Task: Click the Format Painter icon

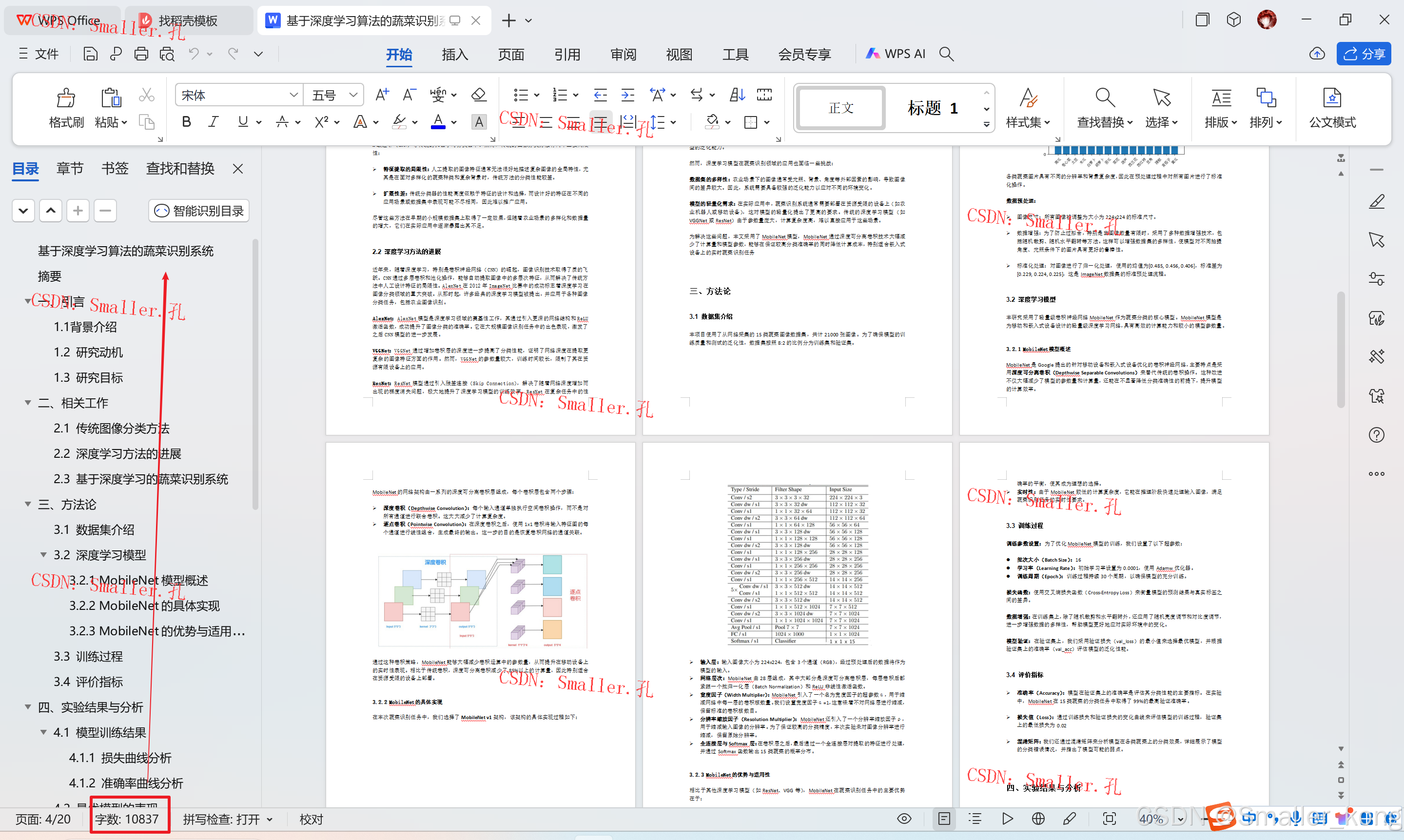Action: click(x=66, y=98)
